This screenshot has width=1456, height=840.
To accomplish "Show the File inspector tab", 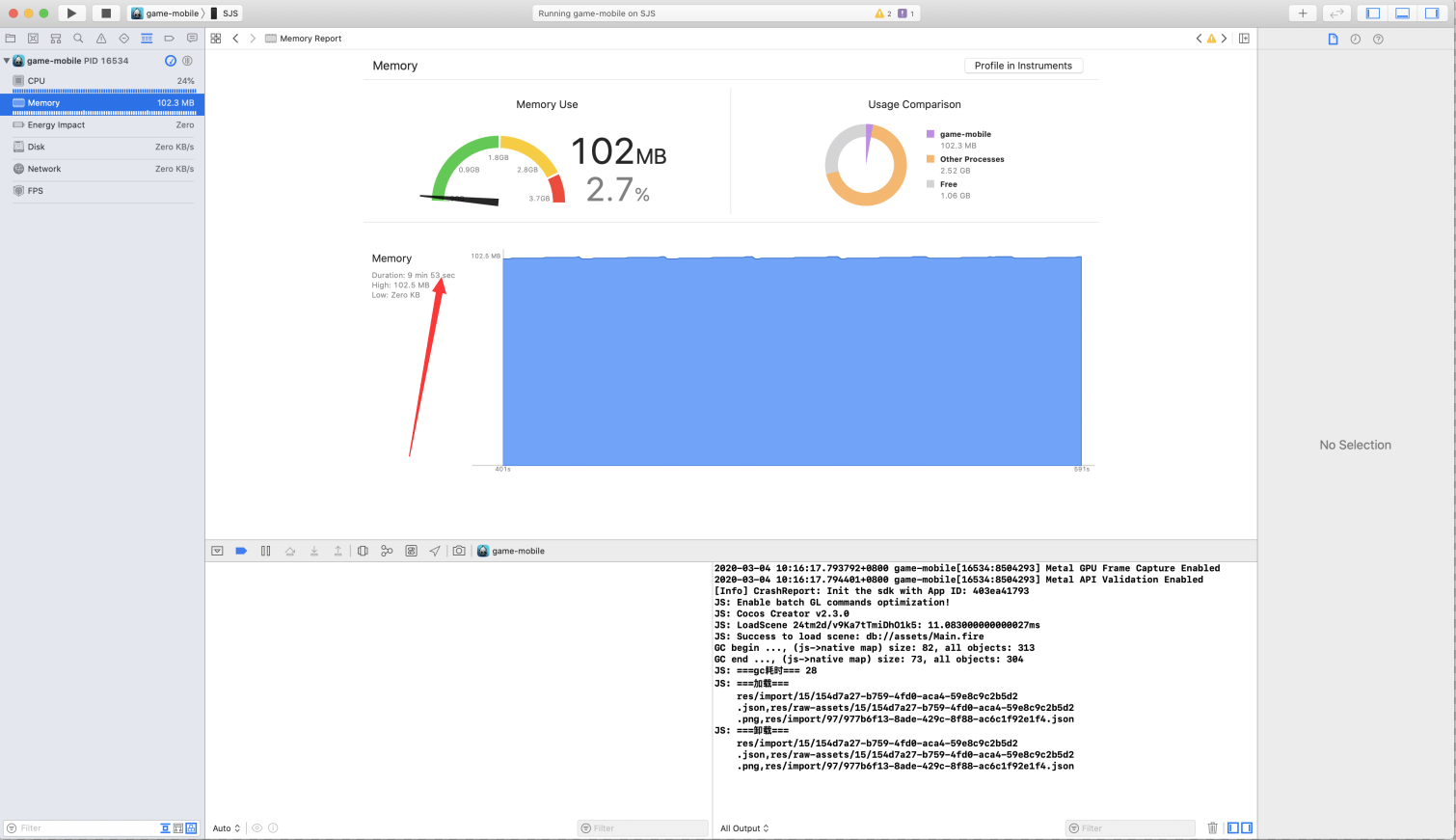I will tap(1333, 40).
